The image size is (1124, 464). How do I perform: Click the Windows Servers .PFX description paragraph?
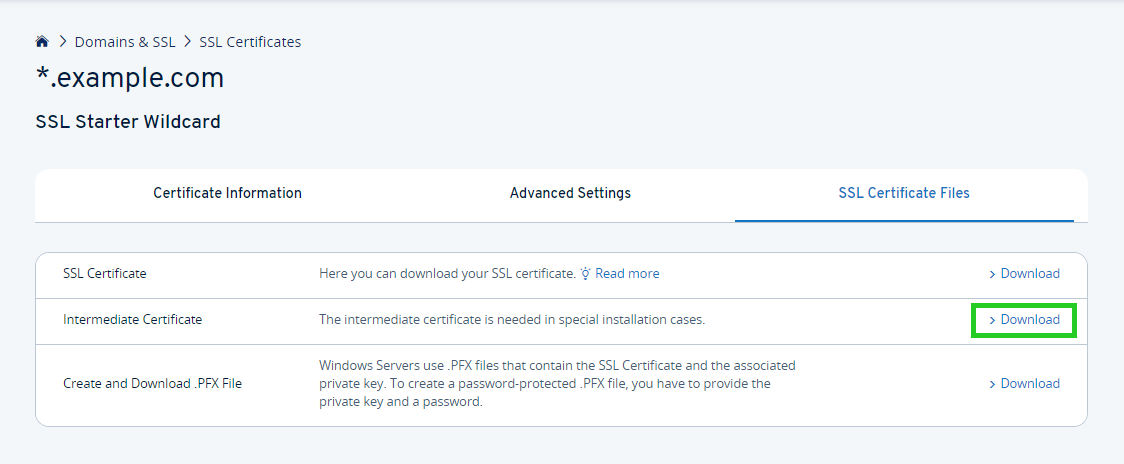point(557,383)
